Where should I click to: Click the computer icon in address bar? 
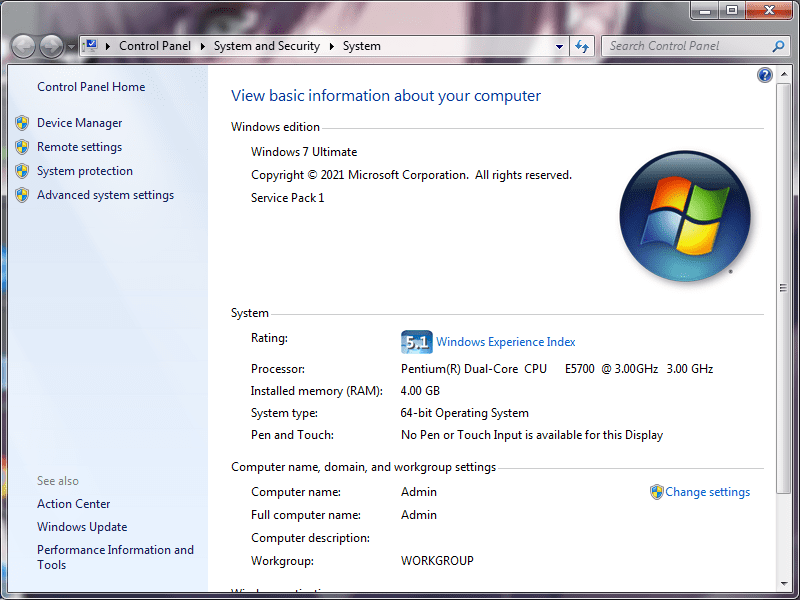pyautogui.click(x=91, y=46)
